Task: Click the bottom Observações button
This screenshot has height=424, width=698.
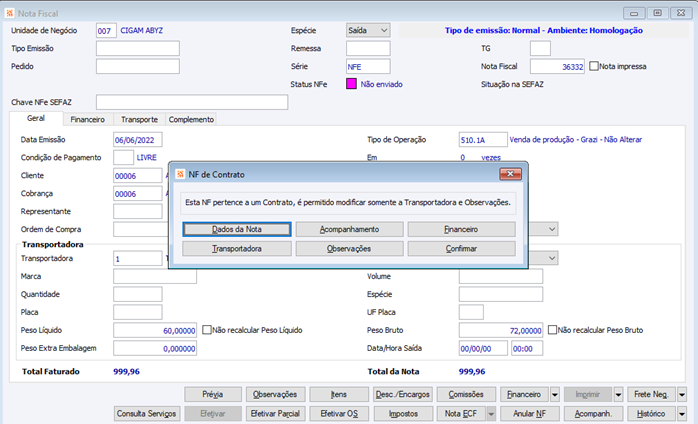Action: tap(275, 394)
